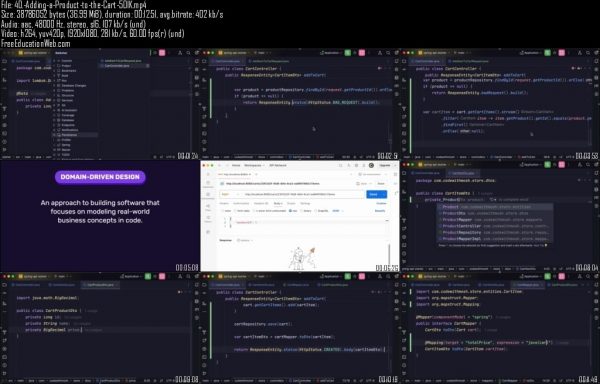
Task: Open Collections in the Postman sidebar
Action: coord(208,185)
